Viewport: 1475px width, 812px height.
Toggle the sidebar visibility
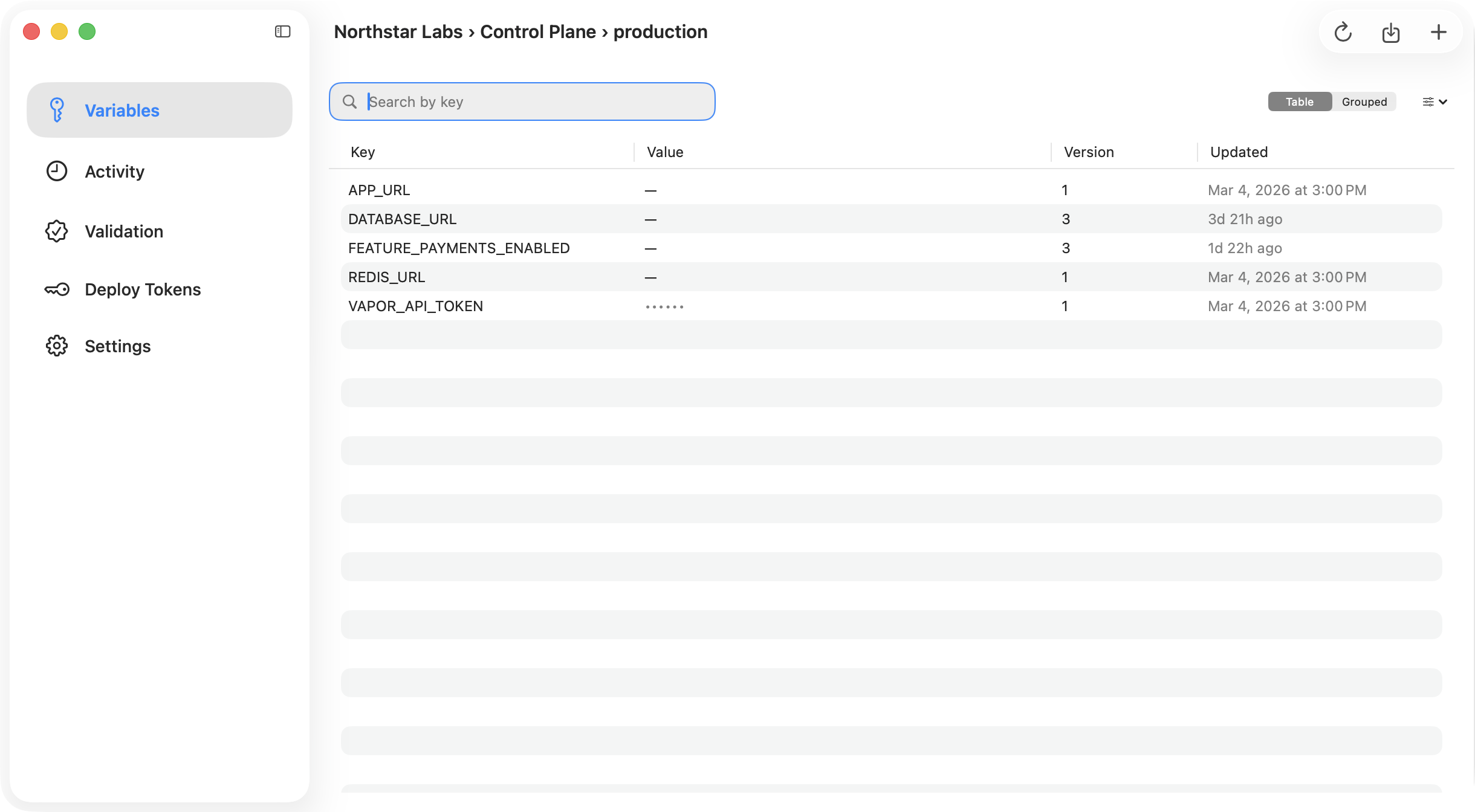(281, 31)
